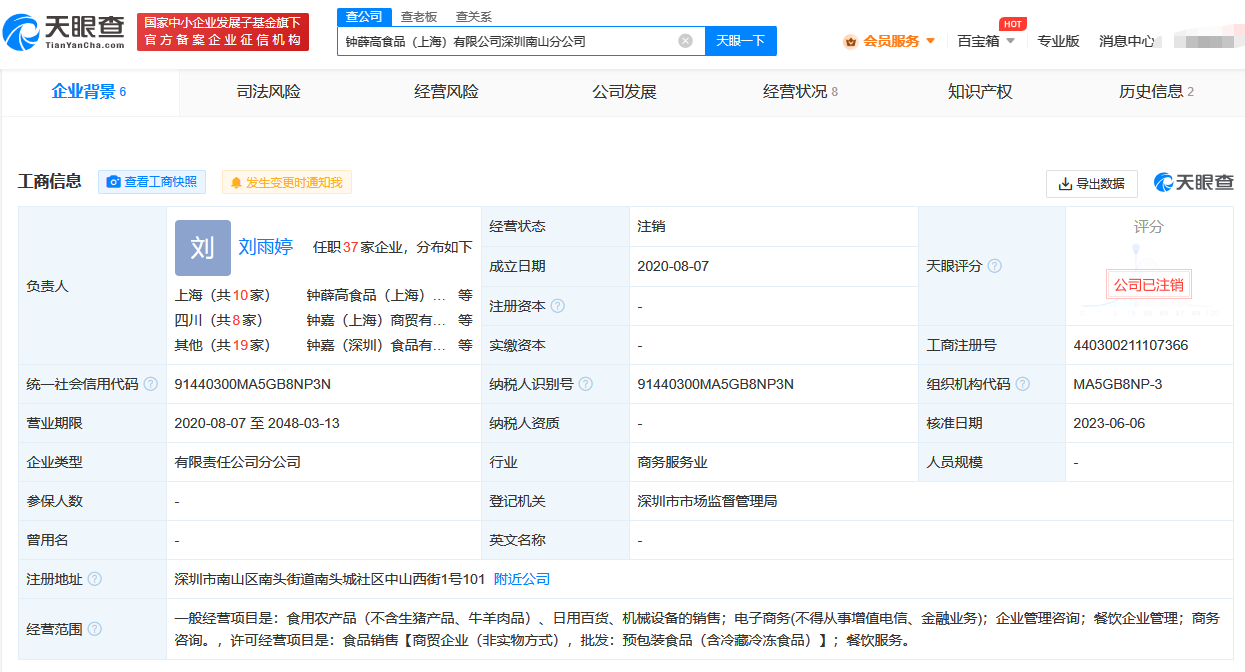1245x672 pixels.
Task: Open the 钟薛高食品（上海）… company link
Action: (376, 295)
